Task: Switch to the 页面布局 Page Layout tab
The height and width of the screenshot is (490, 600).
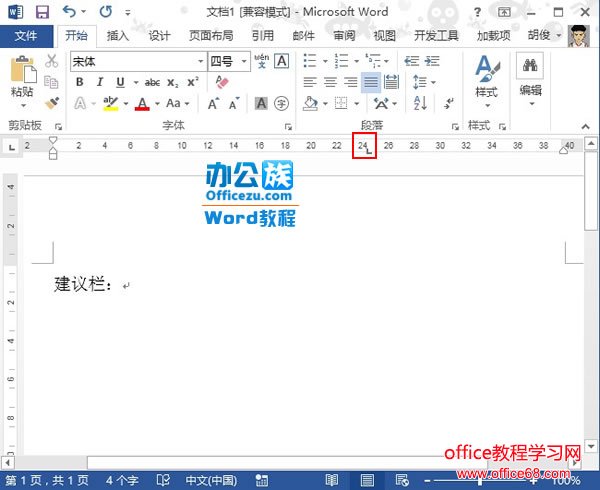Action: (x=211, y=36)
